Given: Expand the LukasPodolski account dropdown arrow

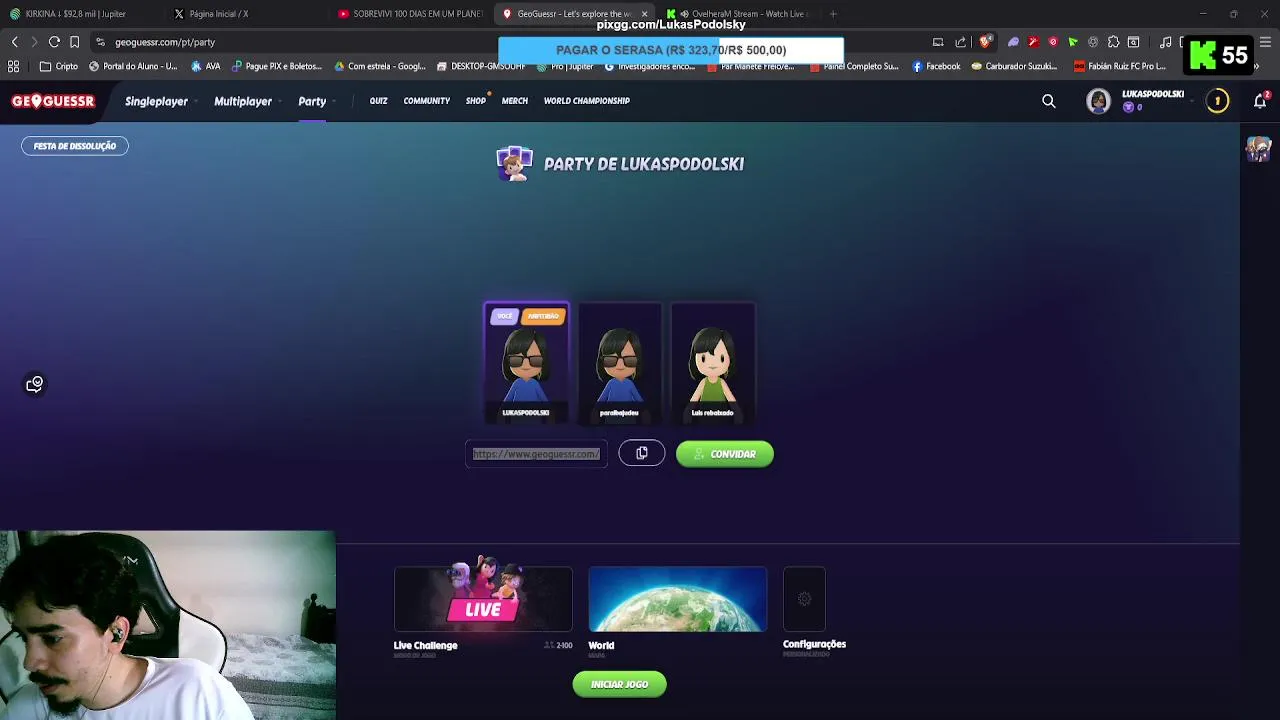Looking at the screenshot, I should click(1192, 101).
